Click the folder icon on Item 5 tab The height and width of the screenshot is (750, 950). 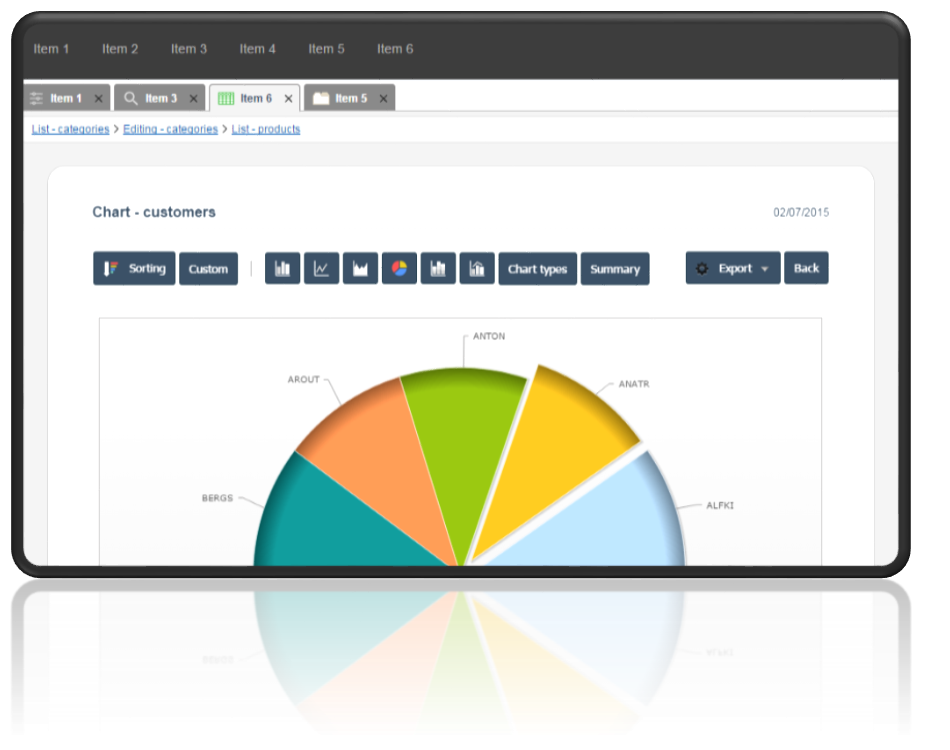[321, 98]
